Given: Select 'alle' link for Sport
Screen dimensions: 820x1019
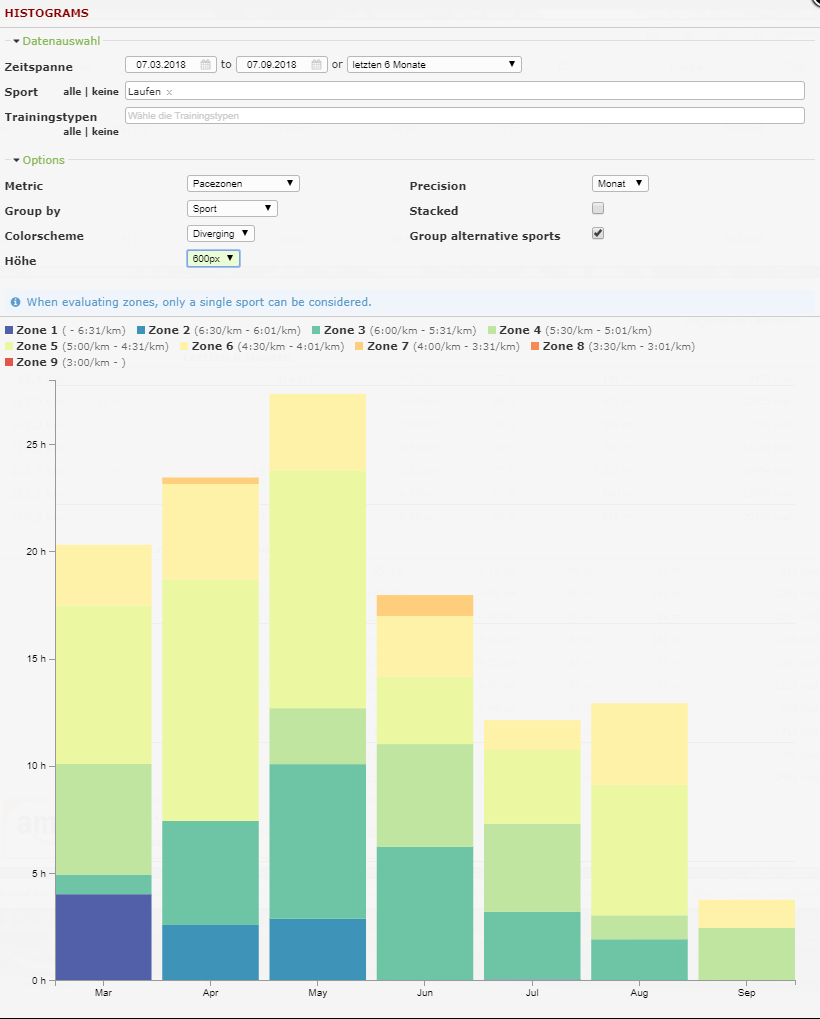Looking at the screenshot, I should click(x=72, y=92).
